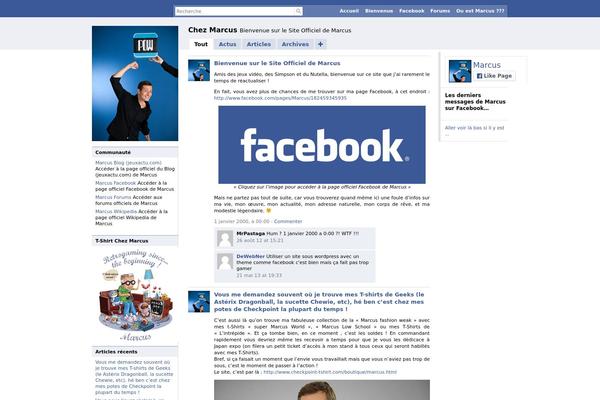Click the Commenter link under the first post
This screenshot has width=600, height=400.
[288, 221]
